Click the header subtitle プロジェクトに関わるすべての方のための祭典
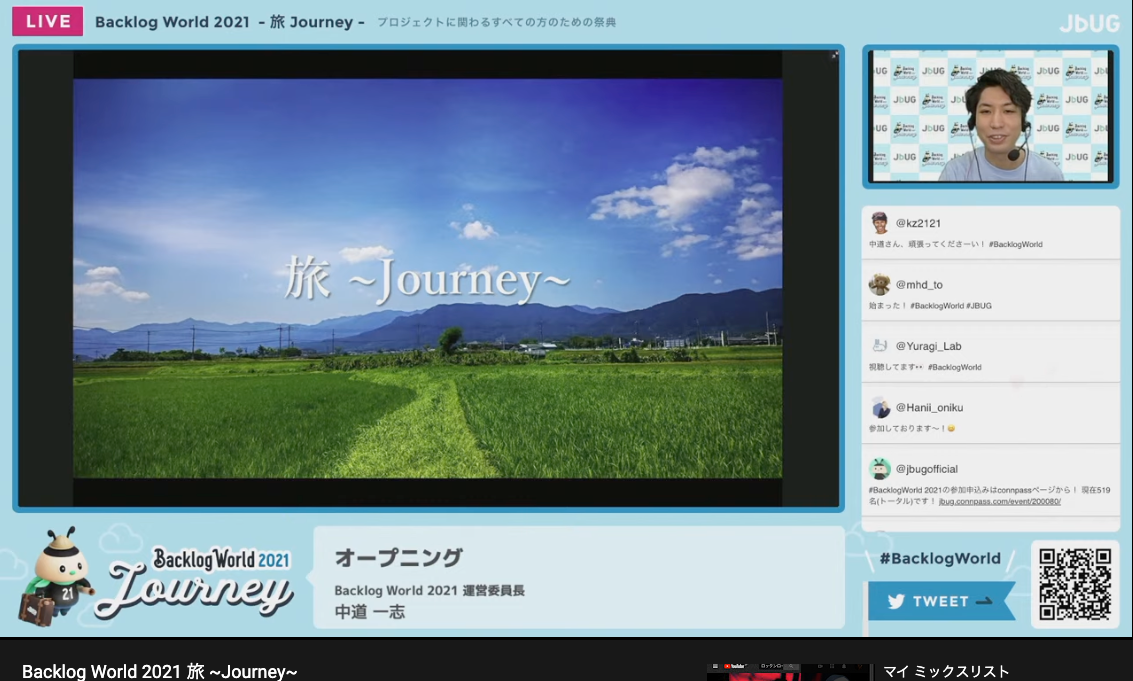Image resolution: width=1133 pixels, height=681 pixels. point(496,22)
